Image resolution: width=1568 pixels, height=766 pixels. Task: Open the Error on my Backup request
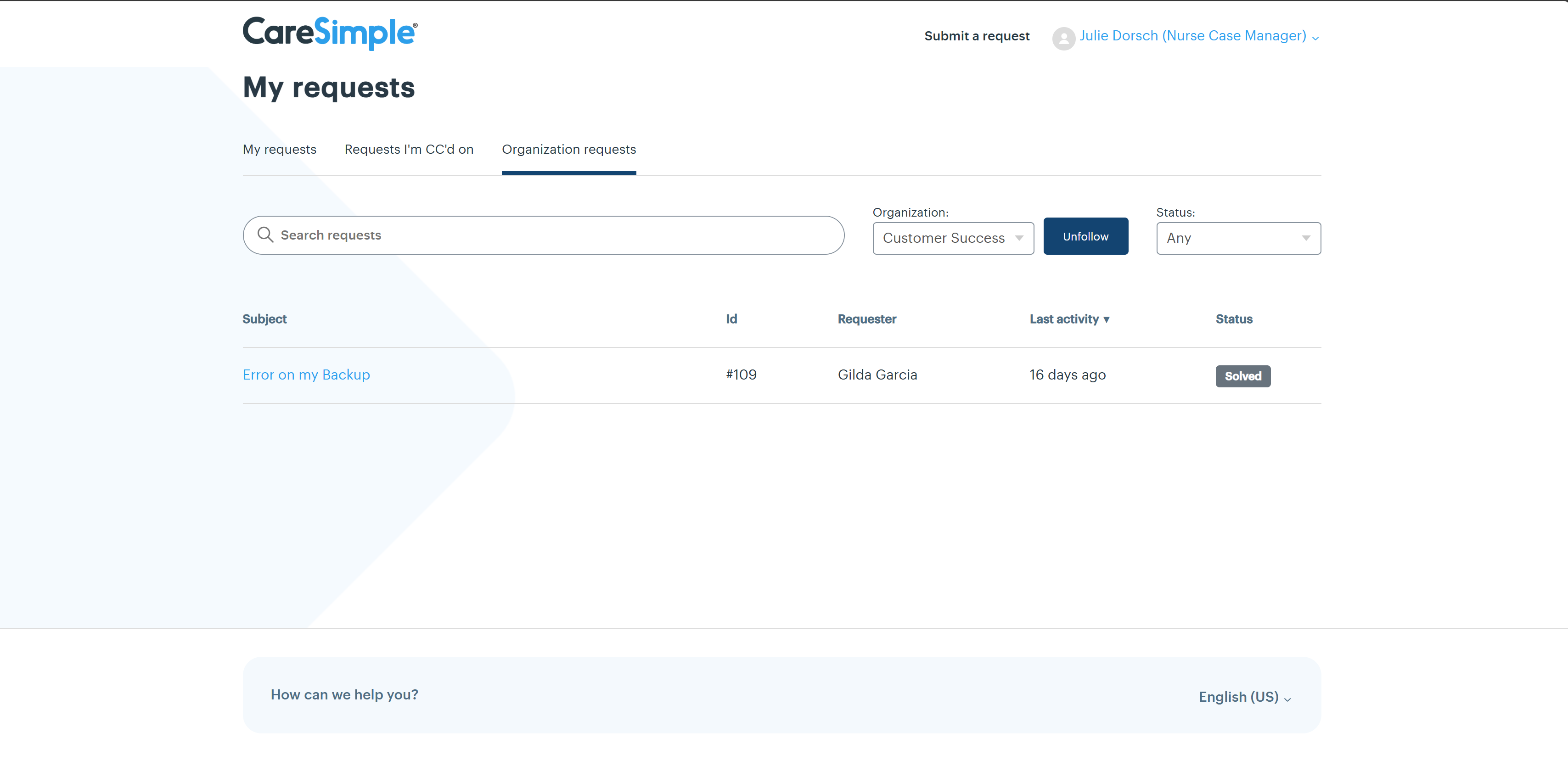tap(306, 375)
